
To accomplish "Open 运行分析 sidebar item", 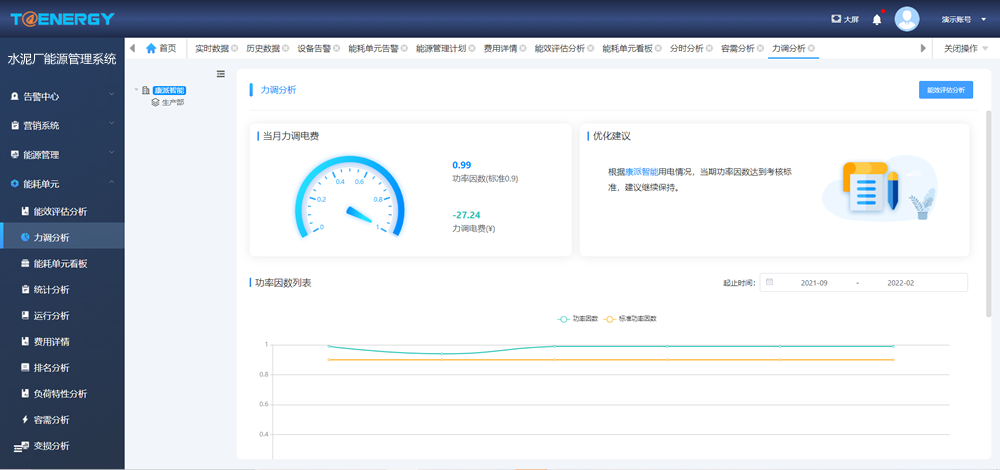I will [x=62, y=316].
